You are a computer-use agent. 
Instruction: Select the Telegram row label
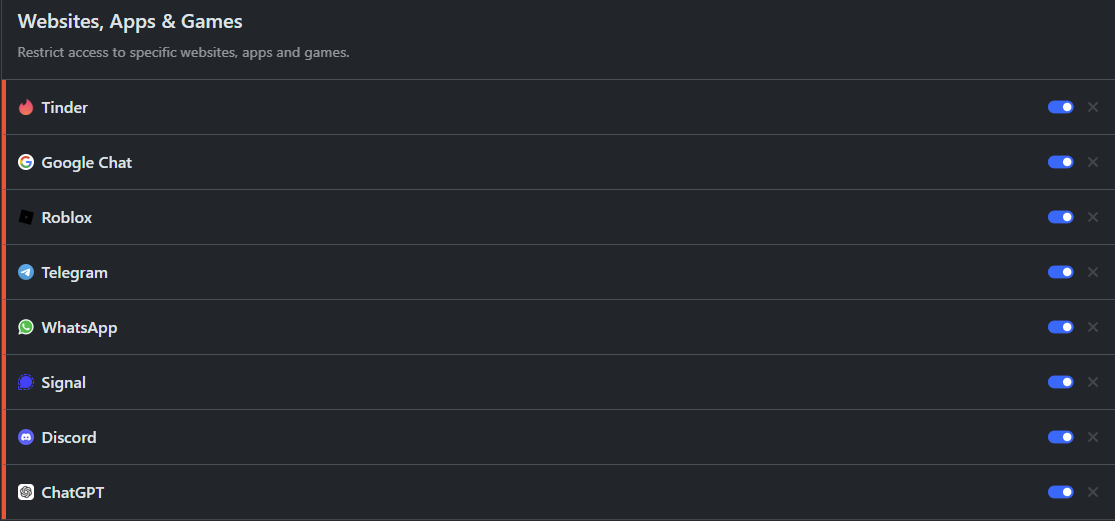click(x=74, y=272)
